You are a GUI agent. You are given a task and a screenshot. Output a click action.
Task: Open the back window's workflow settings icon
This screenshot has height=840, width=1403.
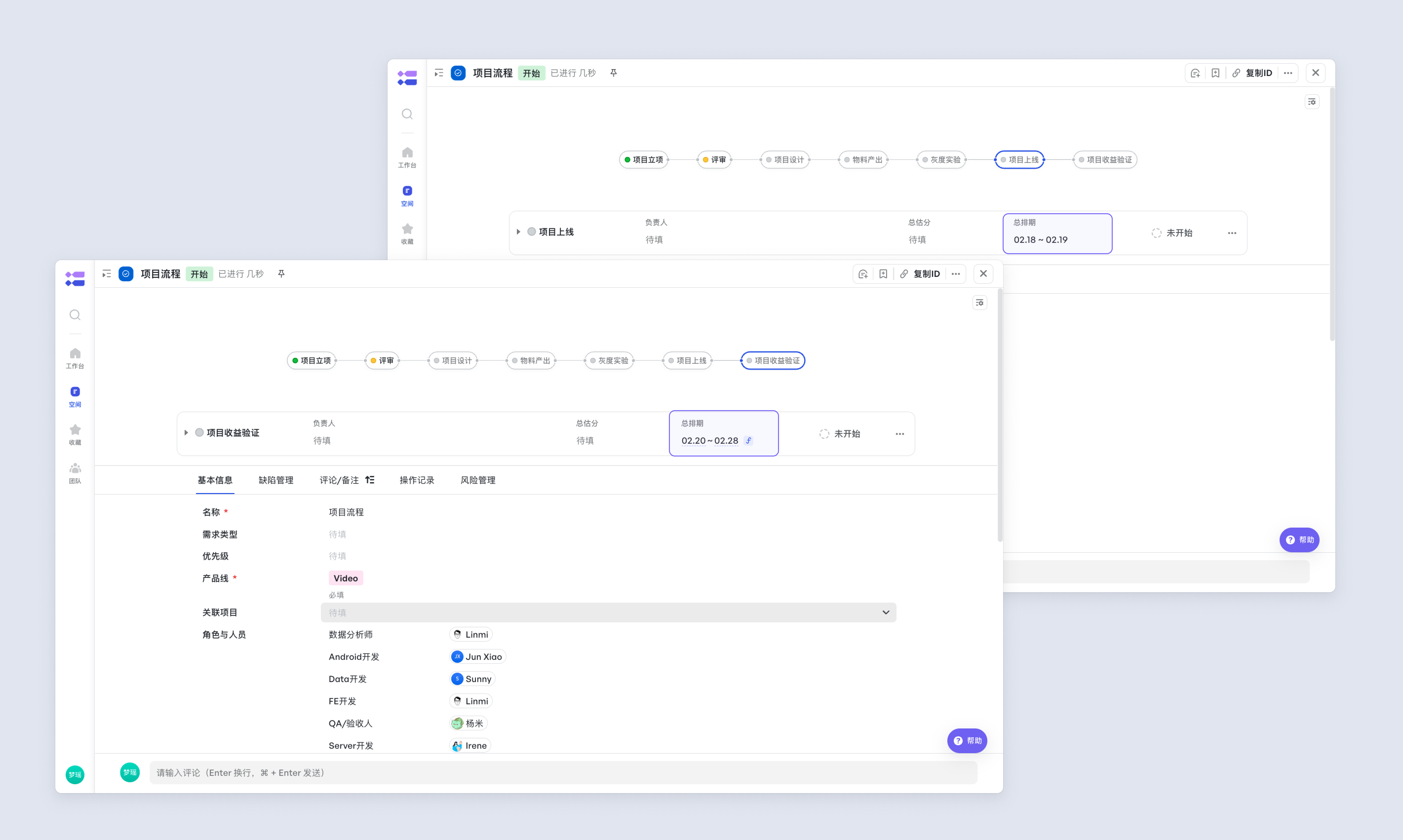(1312, 102)
